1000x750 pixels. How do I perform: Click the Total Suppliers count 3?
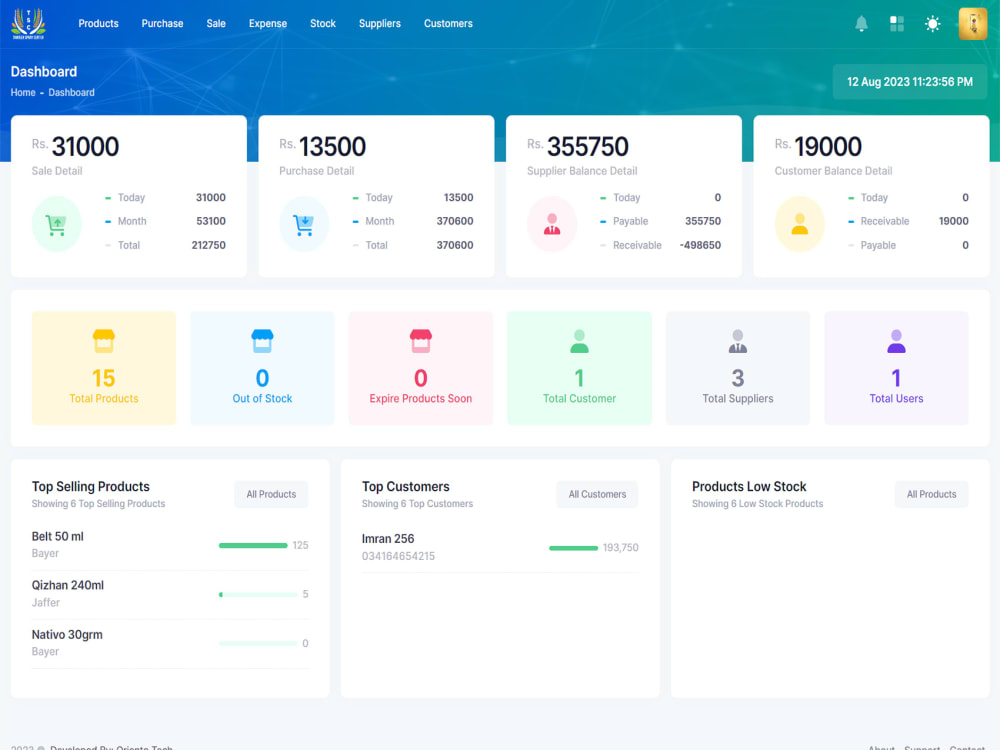pos(738,378)
